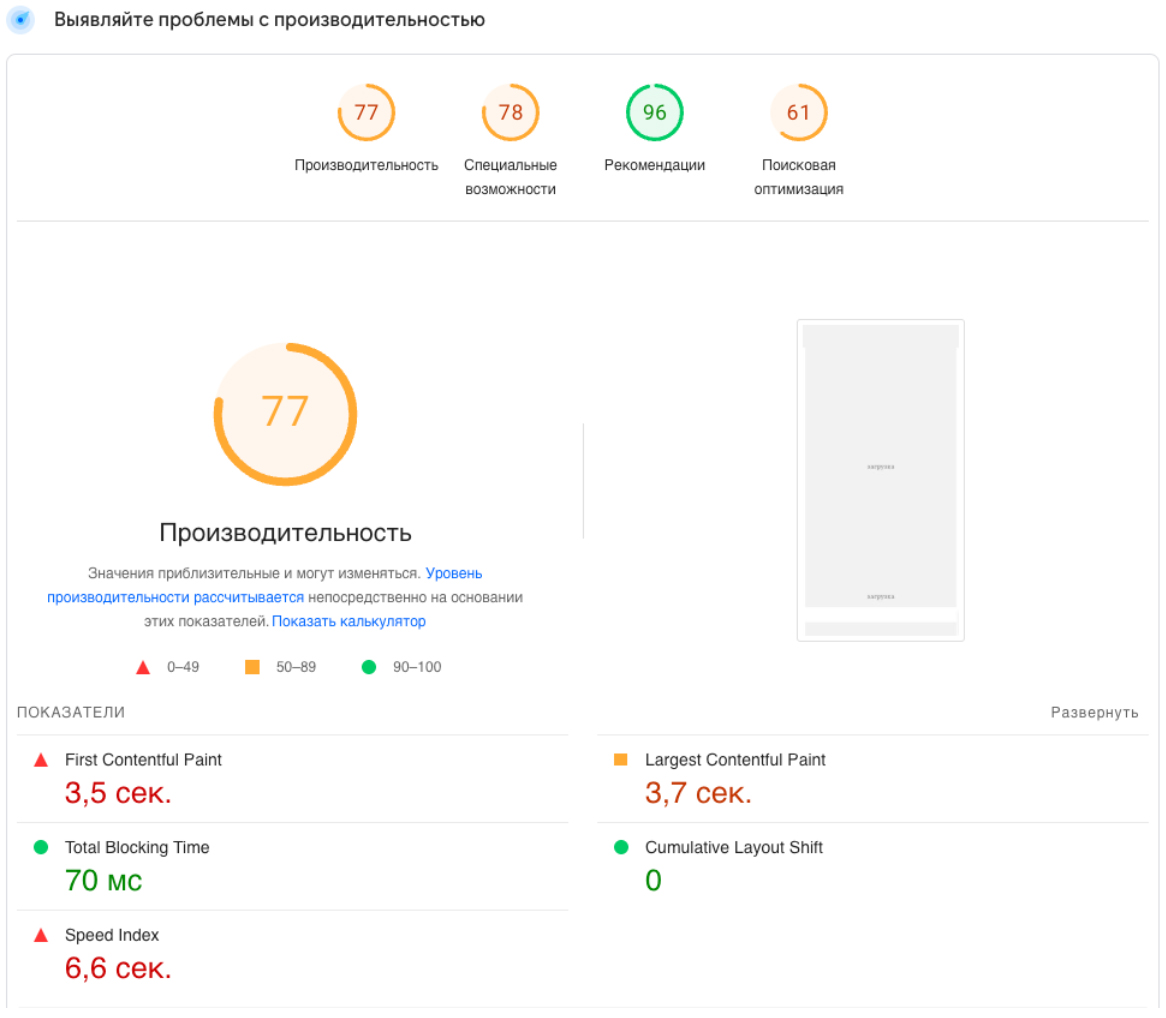1166x1018 pixels.
Task: Click the large 77 performance gauge
Action: coord(285,414)
